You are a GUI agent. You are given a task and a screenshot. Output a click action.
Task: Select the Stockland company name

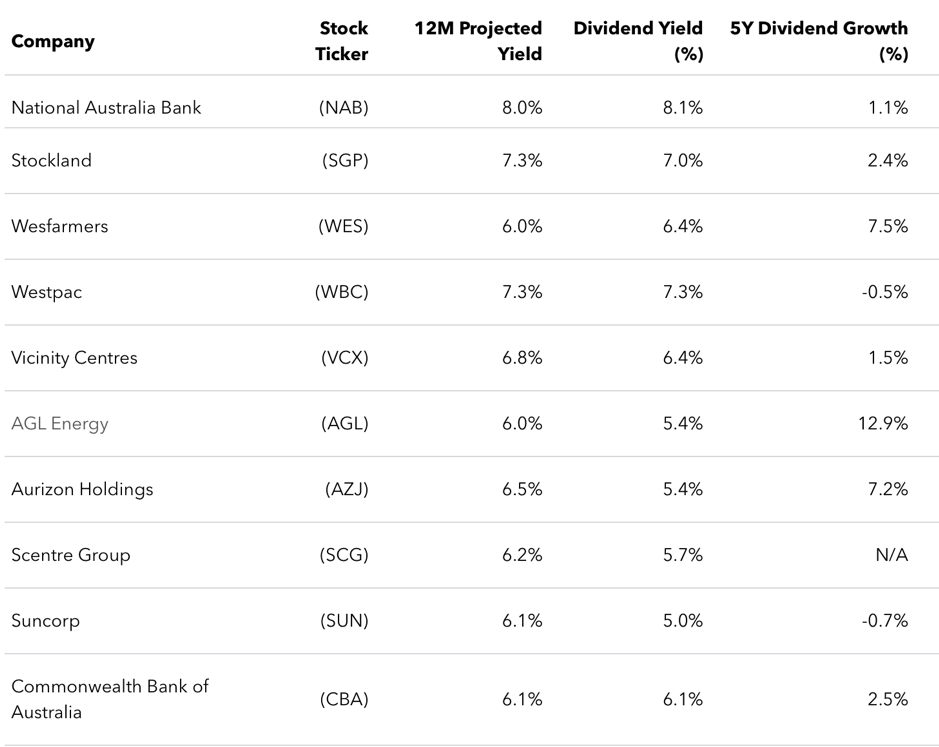(51, 161)
